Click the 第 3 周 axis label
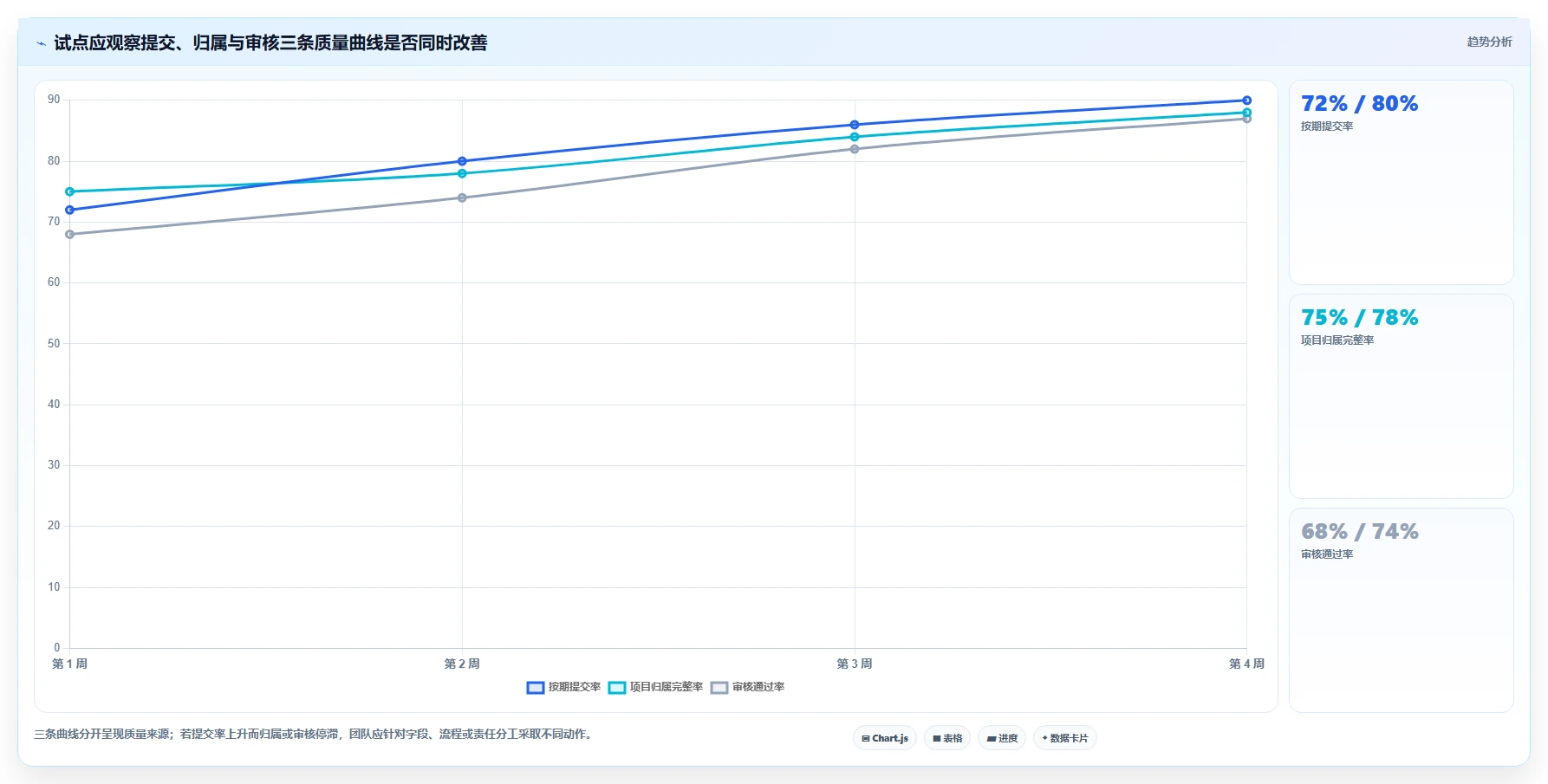This screenshot has height=784, width=1548. coord(855,664)
